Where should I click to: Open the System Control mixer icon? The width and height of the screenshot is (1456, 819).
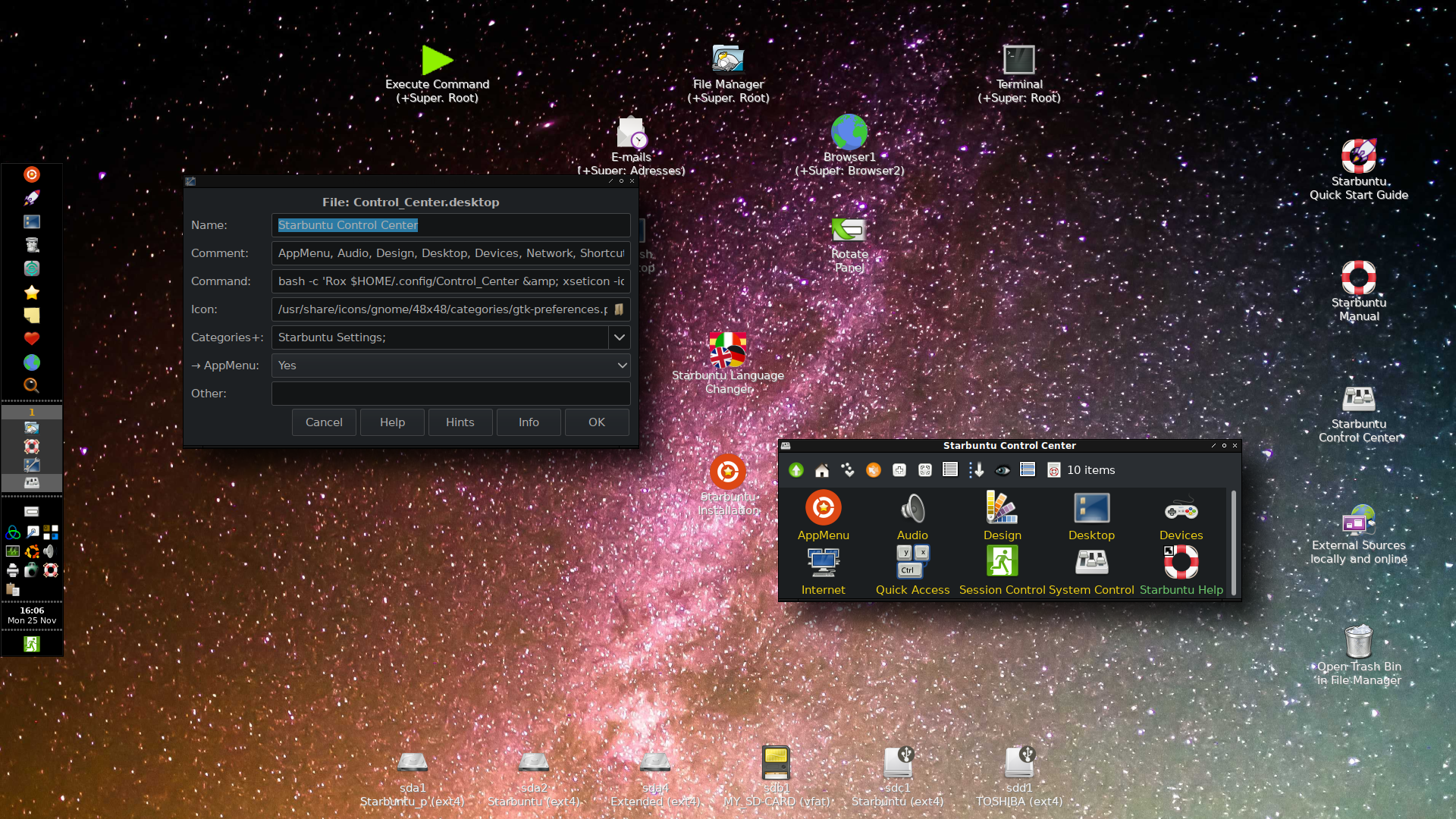point(1091,570)
